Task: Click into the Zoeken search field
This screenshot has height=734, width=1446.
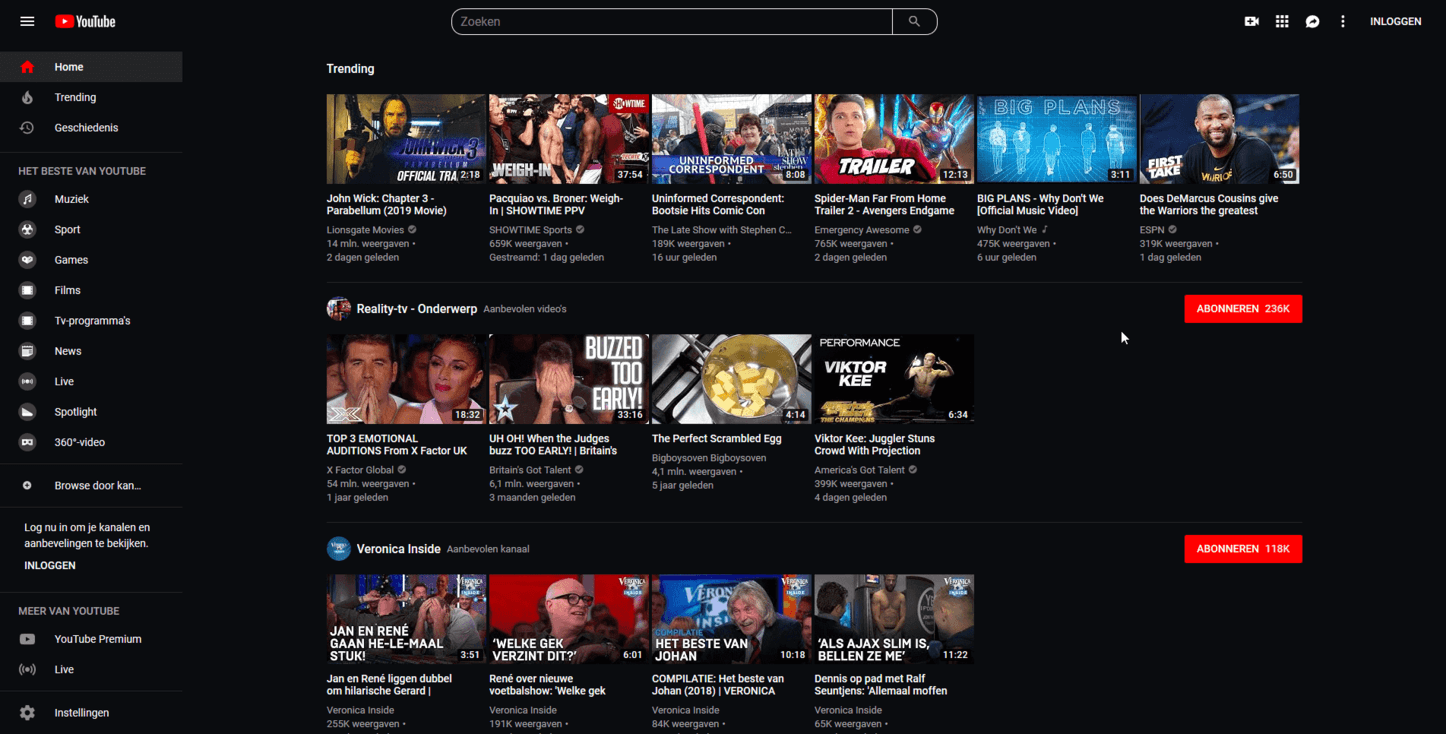Action: pos(672,21)
